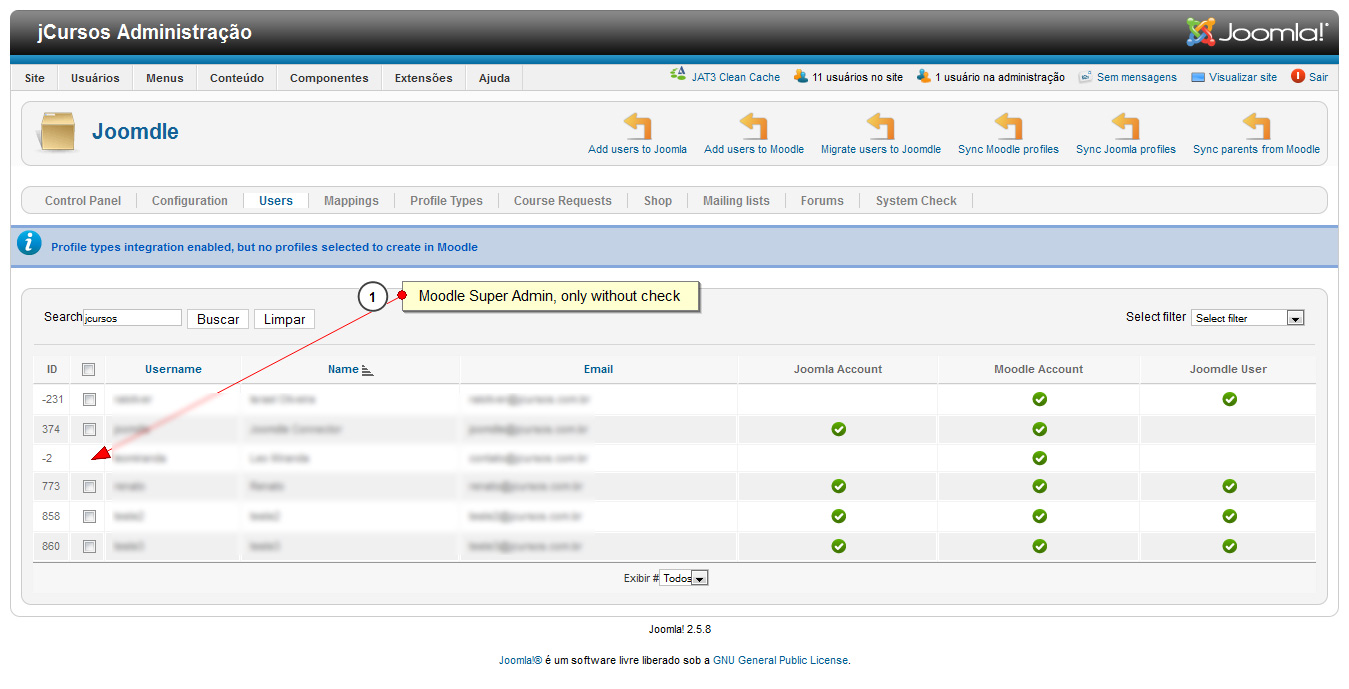Toggle the select-all checkbox in table header
Image resolution: width=1349 pixels, height=689 pixels.
tap(89, 369)
